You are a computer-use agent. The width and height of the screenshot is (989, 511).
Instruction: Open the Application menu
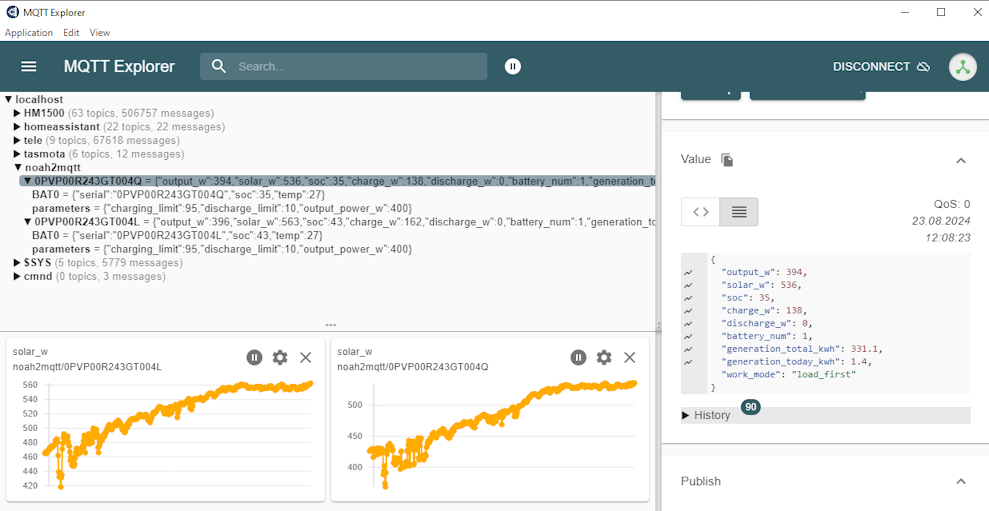29,33
